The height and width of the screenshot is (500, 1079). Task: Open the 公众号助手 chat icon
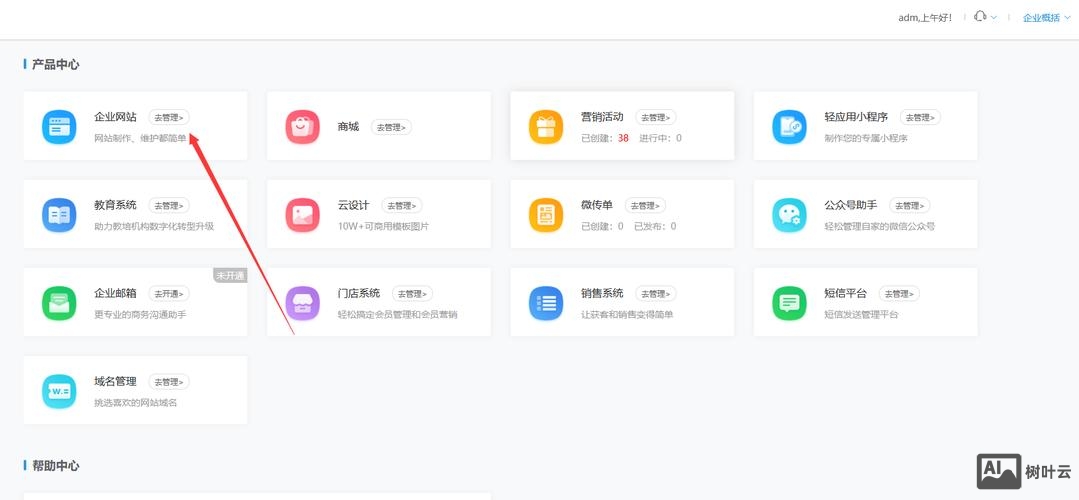[789, 215]
